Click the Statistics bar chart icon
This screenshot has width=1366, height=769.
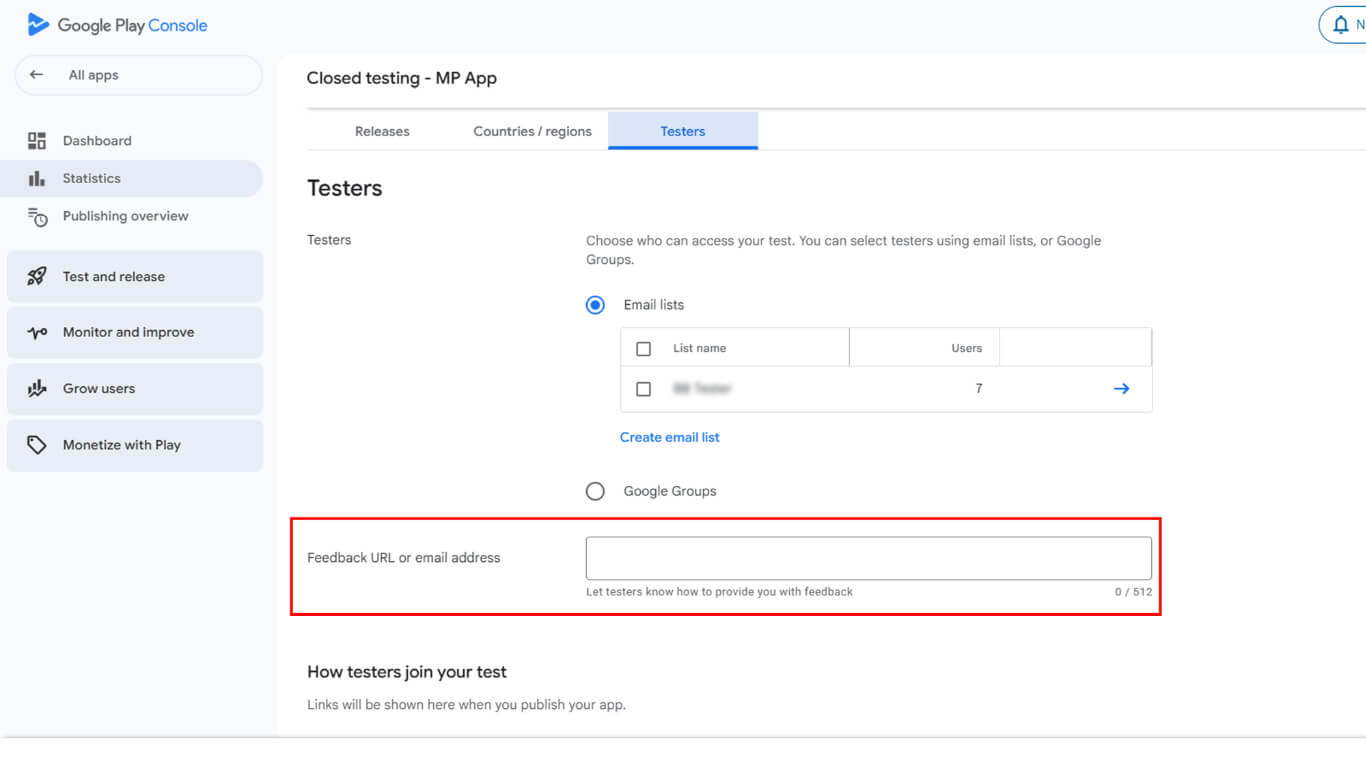coord(37,178)
